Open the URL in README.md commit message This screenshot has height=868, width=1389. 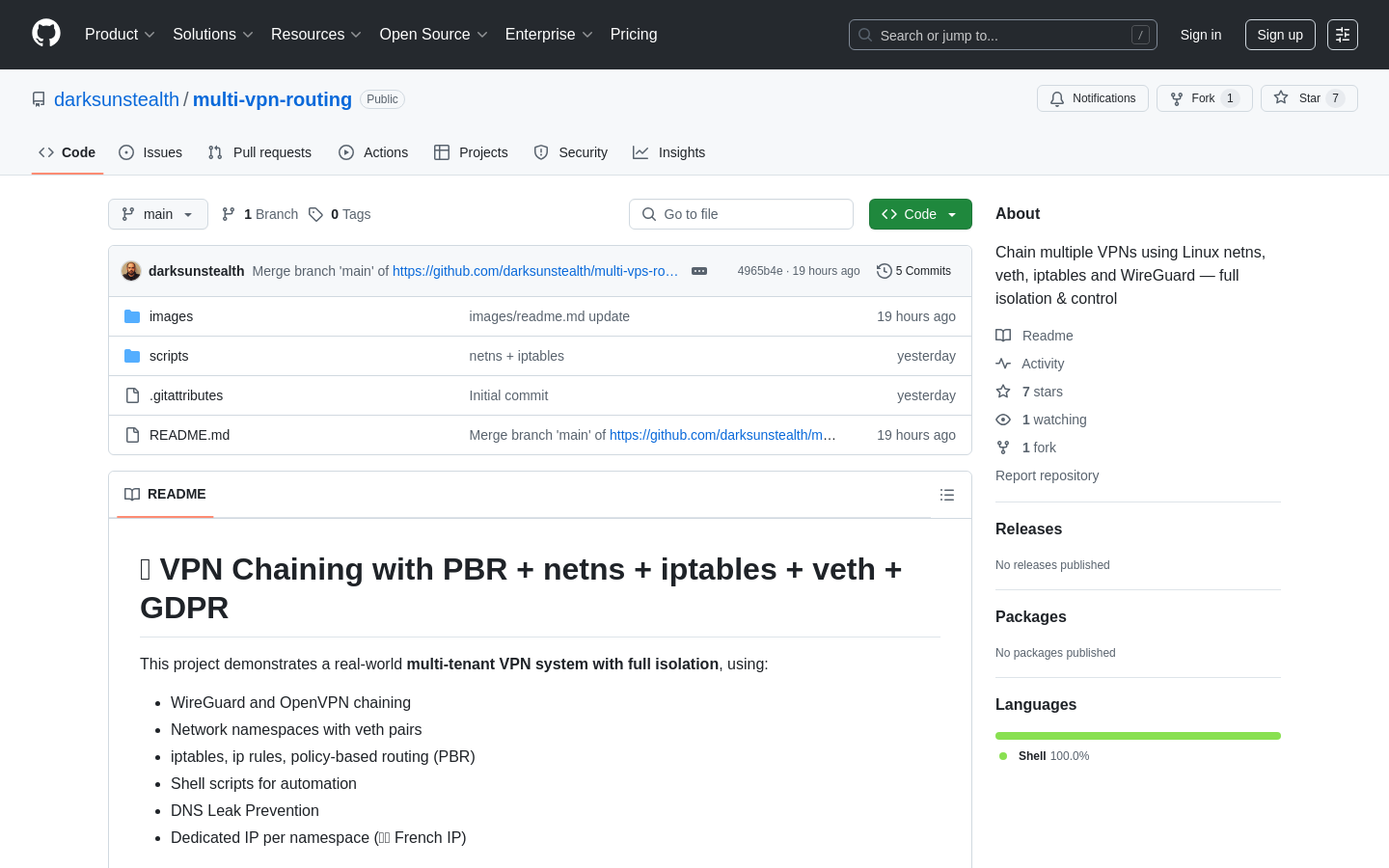tap(723, 435)
